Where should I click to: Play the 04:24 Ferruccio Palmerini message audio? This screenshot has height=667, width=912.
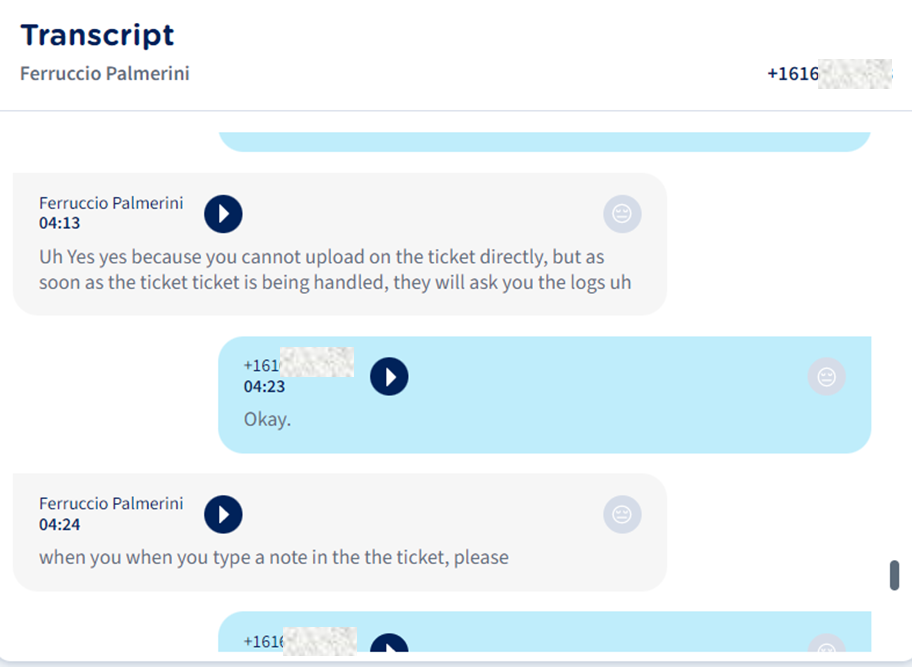(223, 514)
